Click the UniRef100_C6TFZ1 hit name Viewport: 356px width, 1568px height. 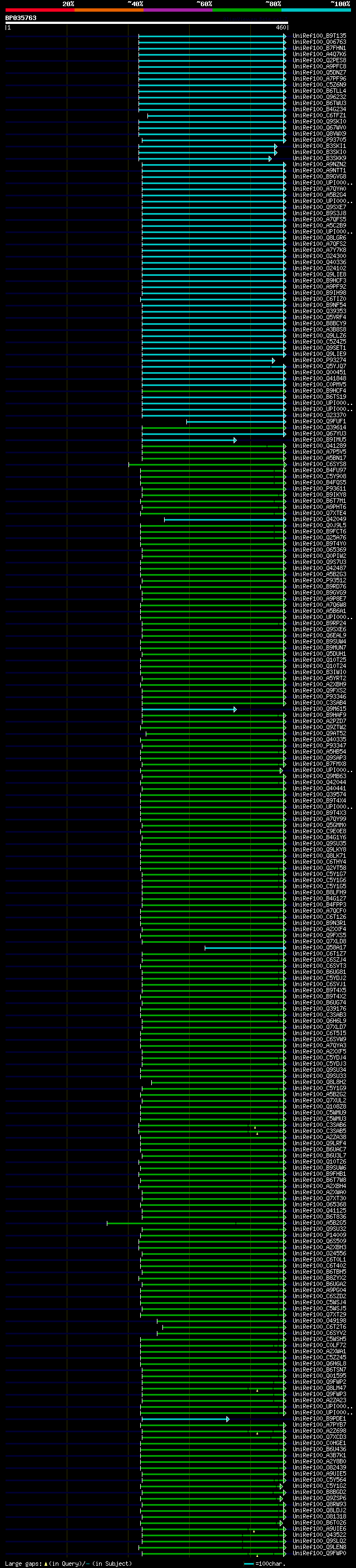[319, 115]
